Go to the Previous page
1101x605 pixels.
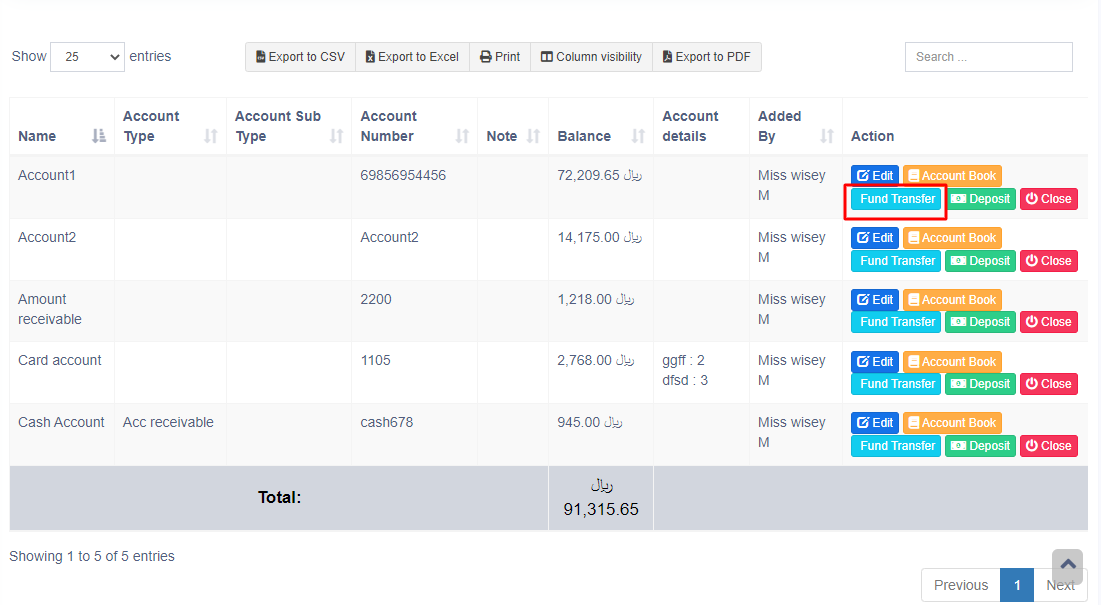click(x=960, y=585)
